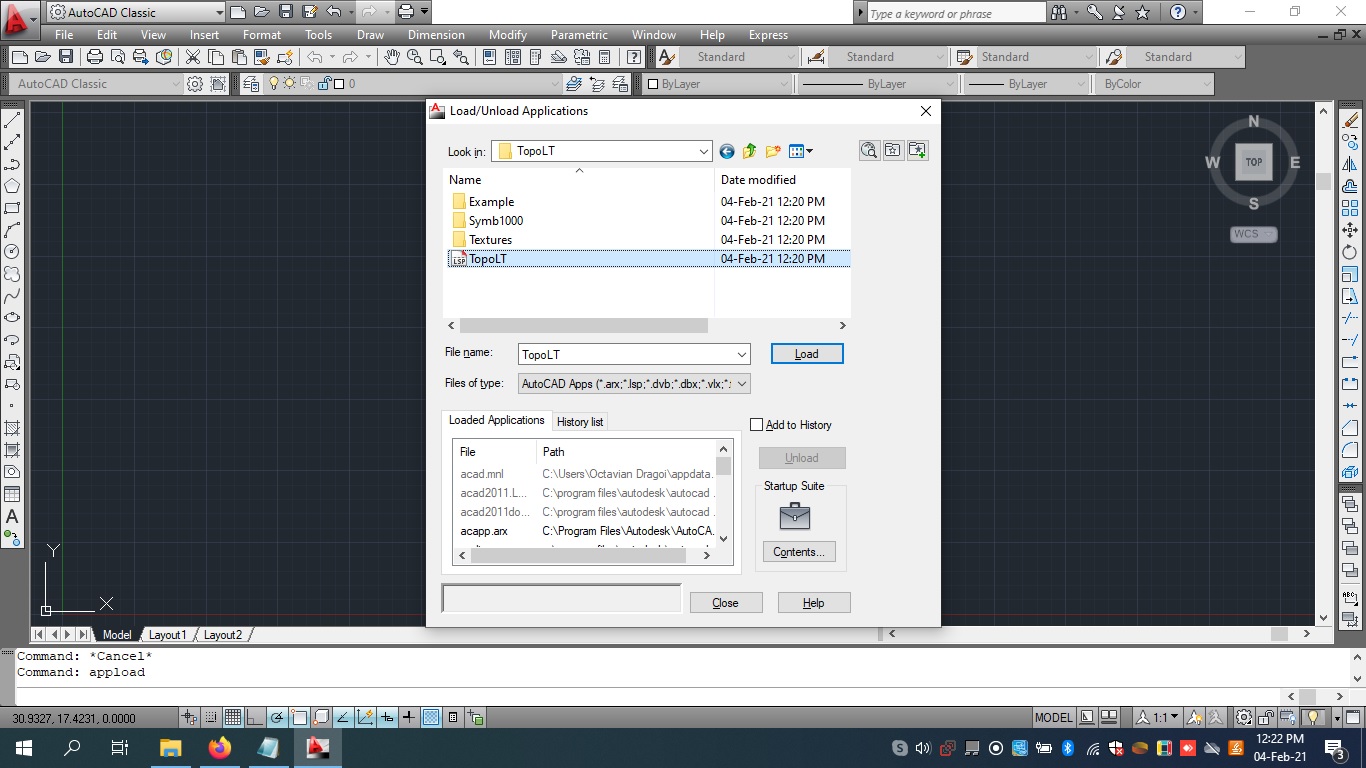Open the Files of type dropdown
1366x768 pixels.
pyautogui.click(x=741, y=383)
